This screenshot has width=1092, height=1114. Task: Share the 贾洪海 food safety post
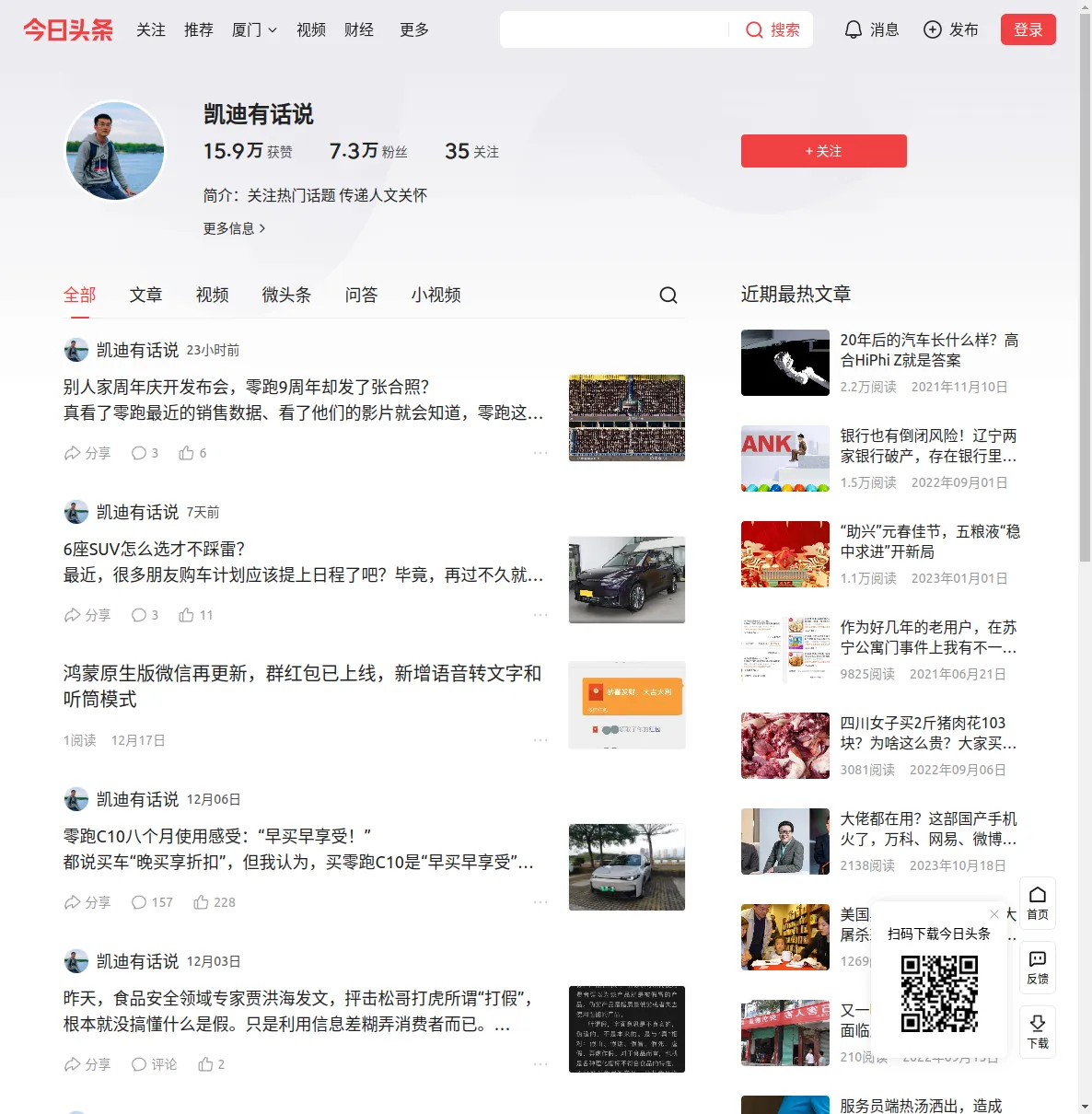87,1064
